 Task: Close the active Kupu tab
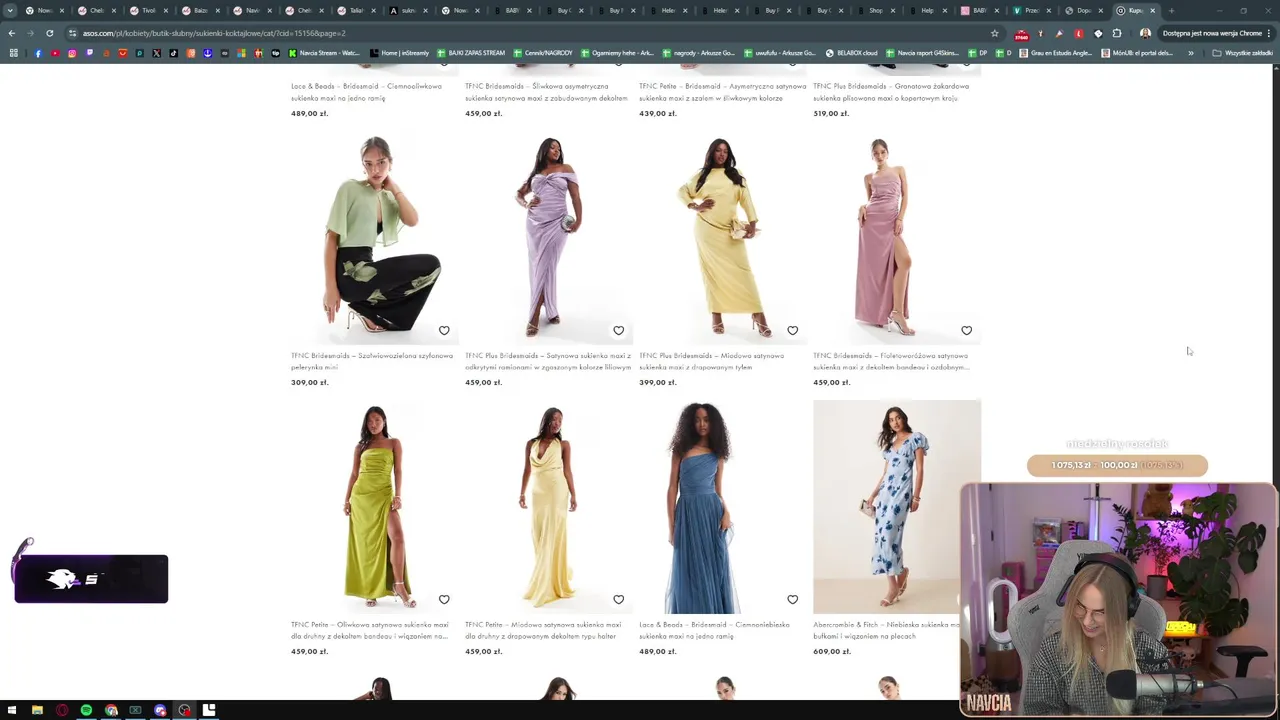click(x=1152, y=10)
